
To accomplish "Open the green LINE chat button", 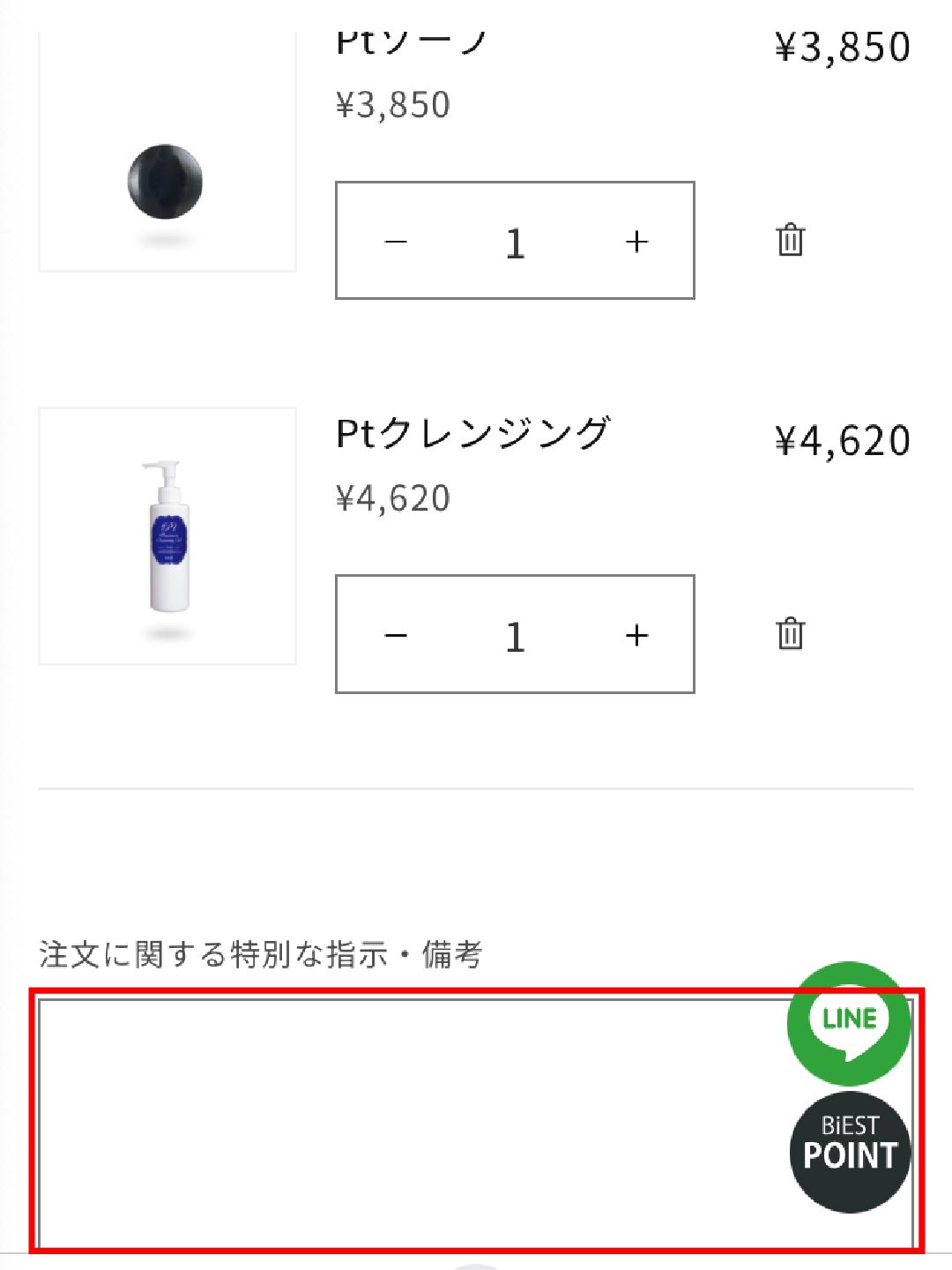I will (848, 1022).
